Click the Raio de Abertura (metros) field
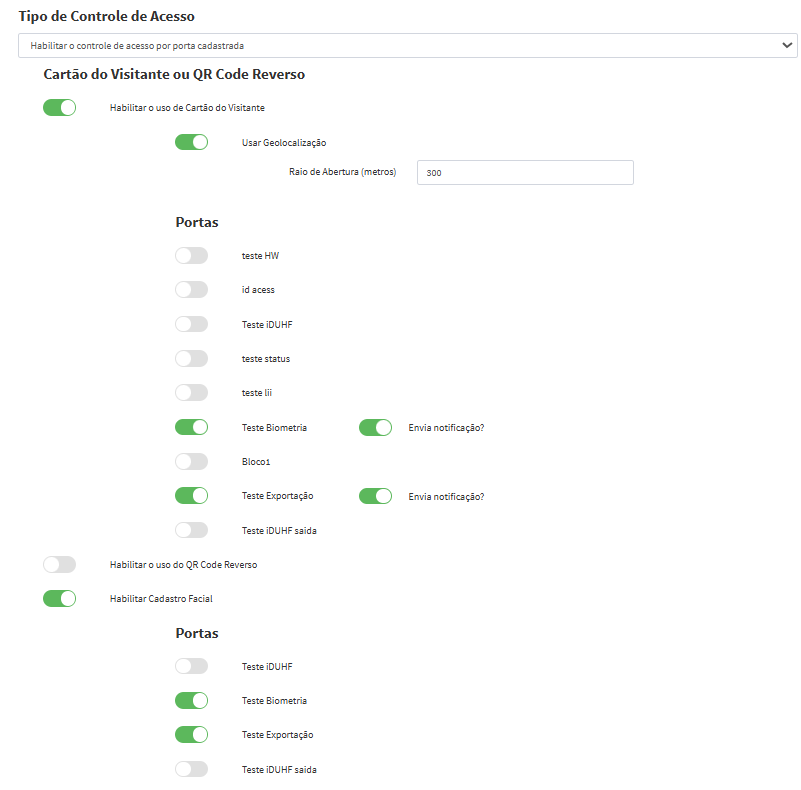 [x=524, y=173]
